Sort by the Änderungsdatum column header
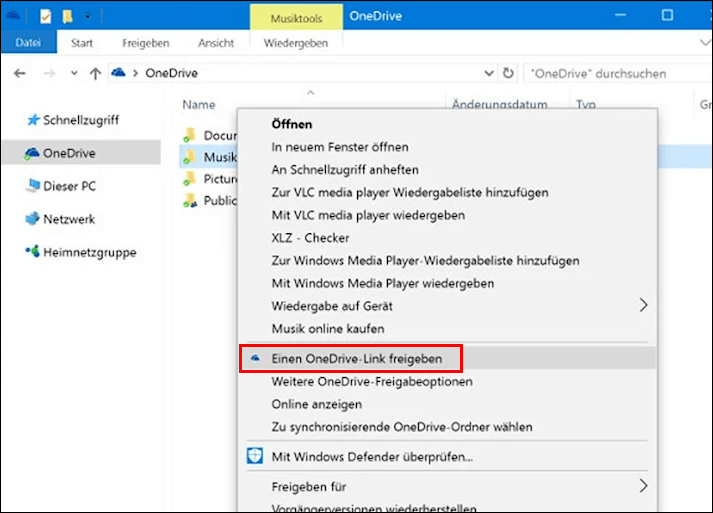 click(499, 105)
